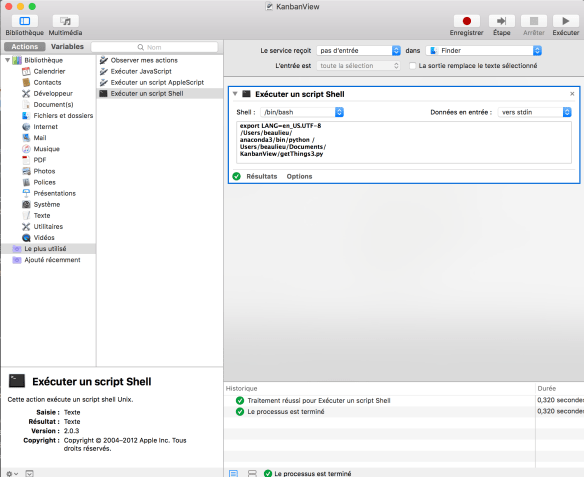Click the Étape step button

pos(502,21)
